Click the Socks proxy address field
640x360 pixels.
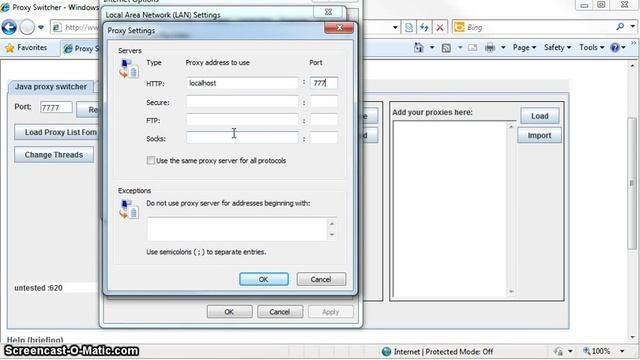(x=242, y=138)
